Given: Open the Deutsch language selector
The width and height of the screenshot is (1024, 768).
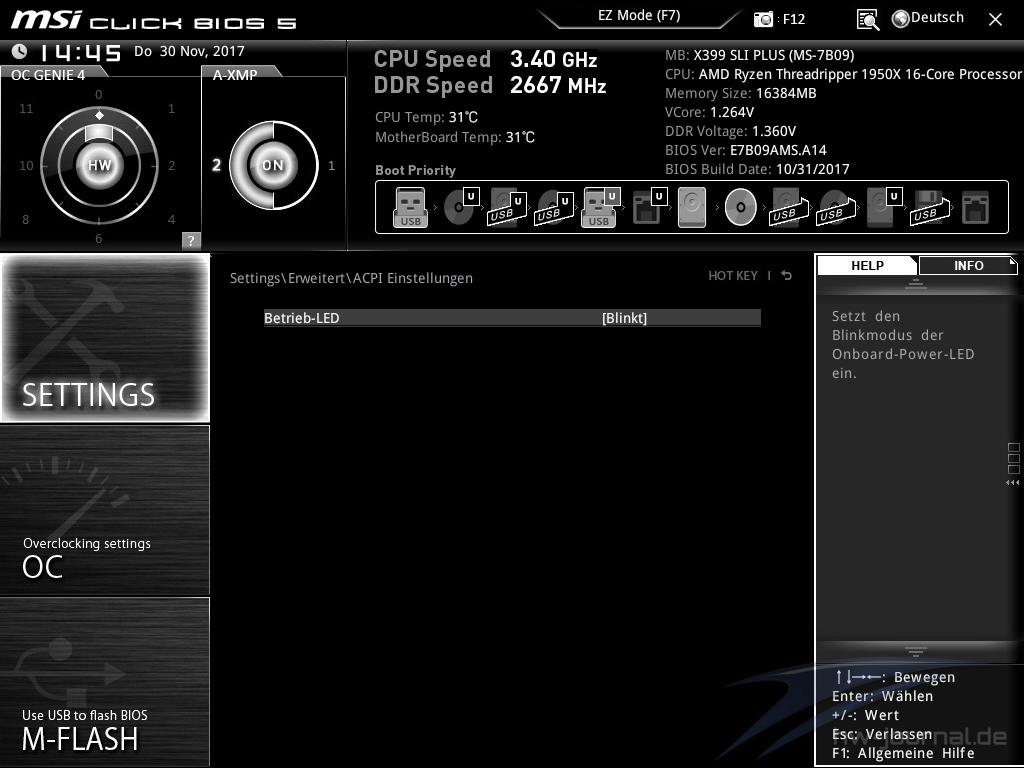Looking at the screenshot, I should [x=937, y=18].
